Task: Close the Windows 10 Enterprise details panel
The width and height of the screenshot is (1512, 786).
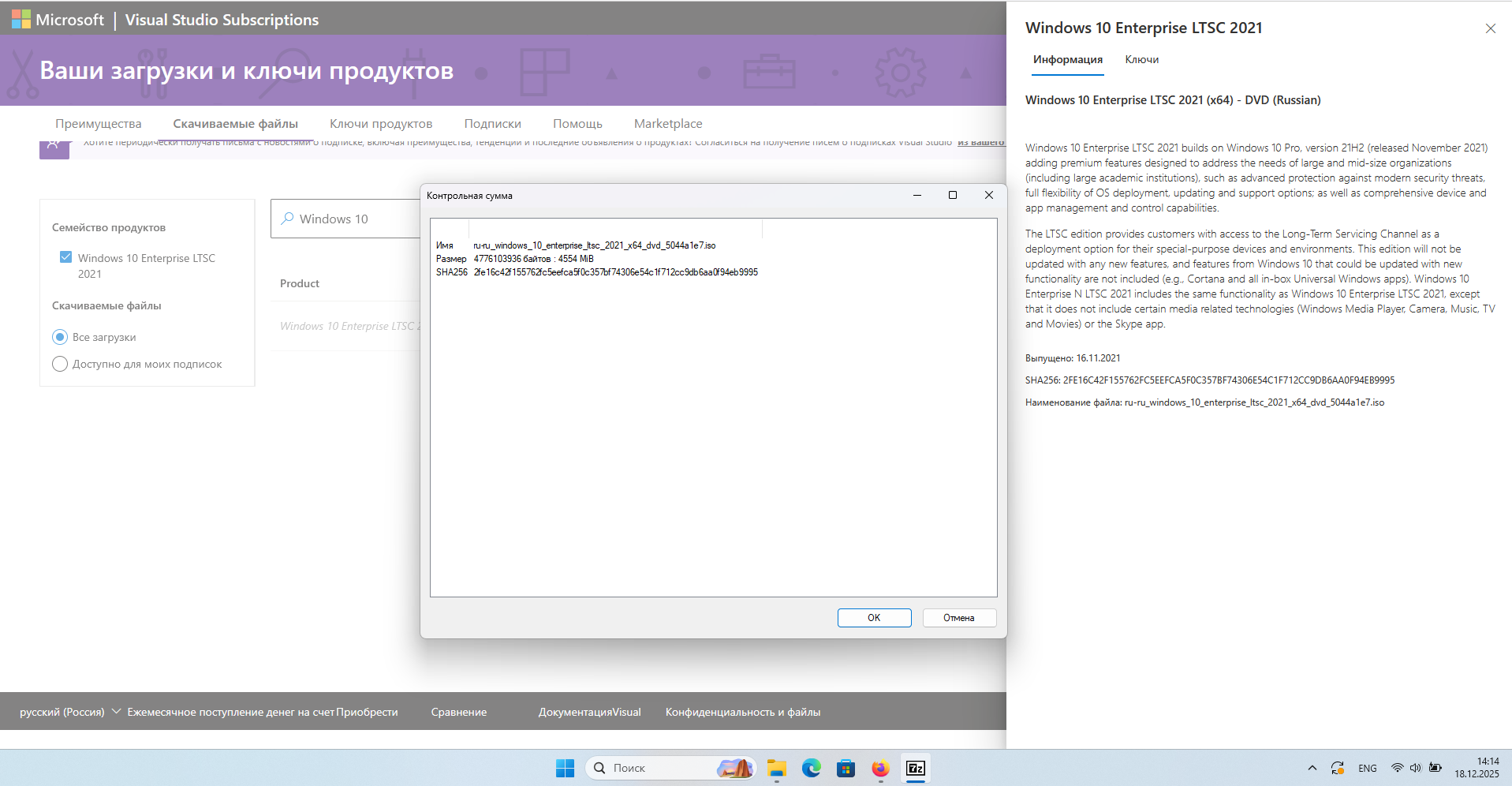Action: point(1490,28)
